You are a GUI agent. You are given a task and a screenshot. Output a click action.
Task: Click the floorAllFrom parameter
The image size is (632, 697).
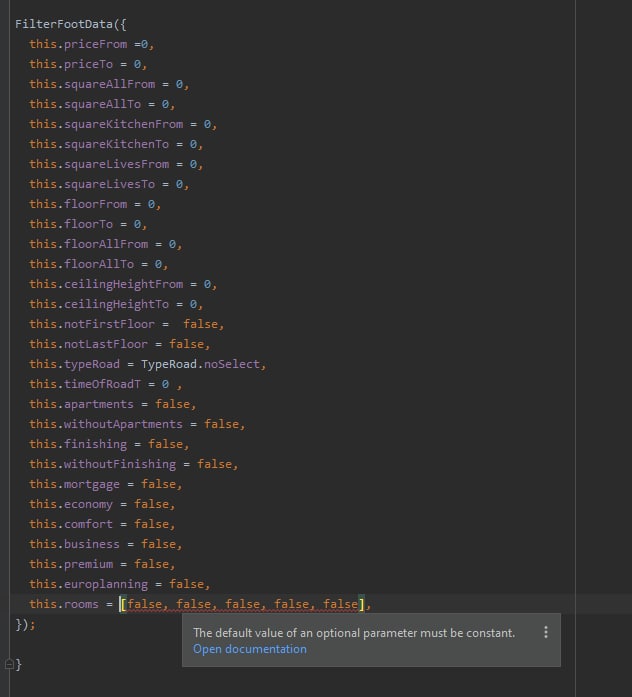coord(106,244)
